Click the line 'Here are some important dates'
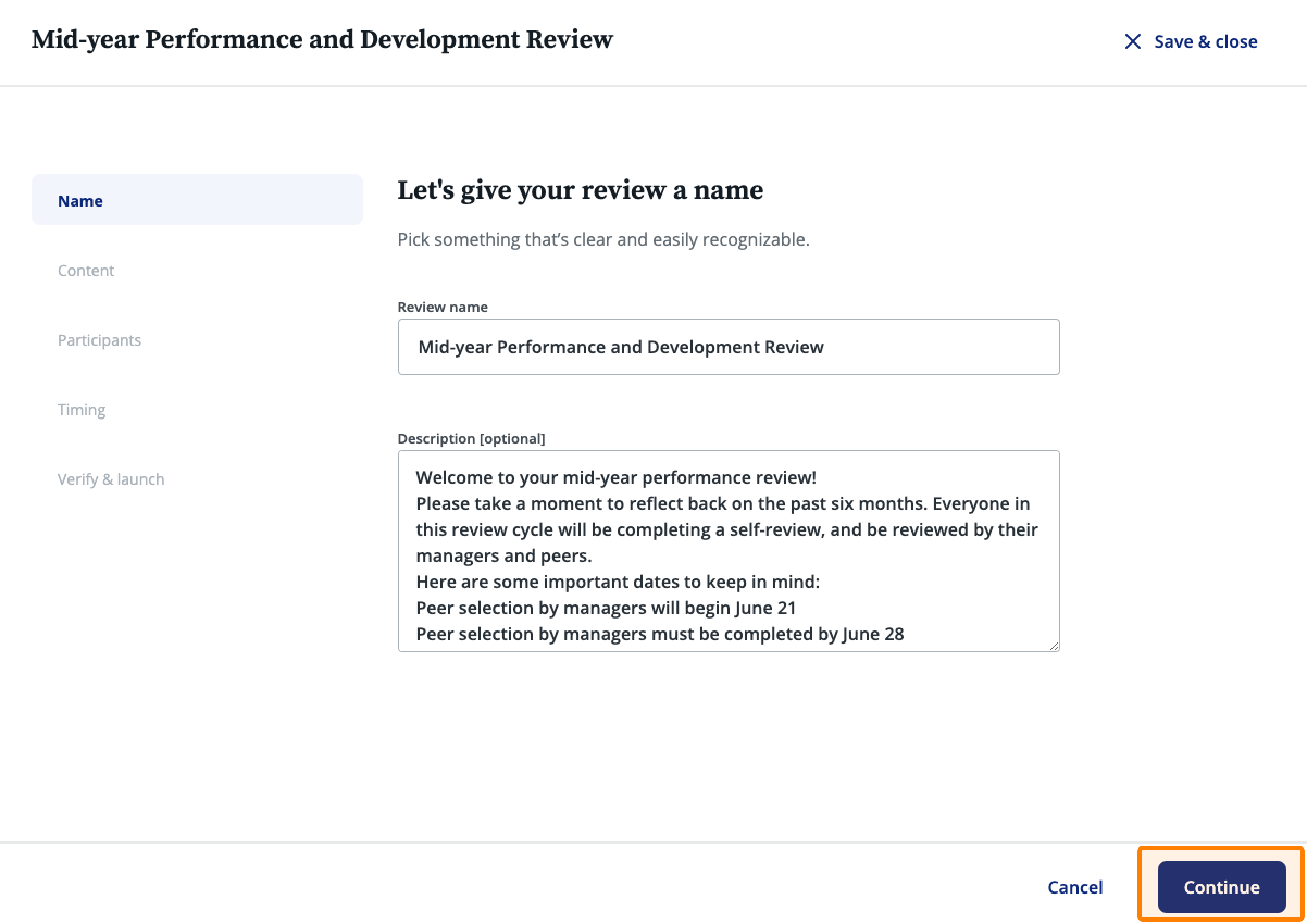The height and width of the screenshot is (924, 1307). click(618, 582)
